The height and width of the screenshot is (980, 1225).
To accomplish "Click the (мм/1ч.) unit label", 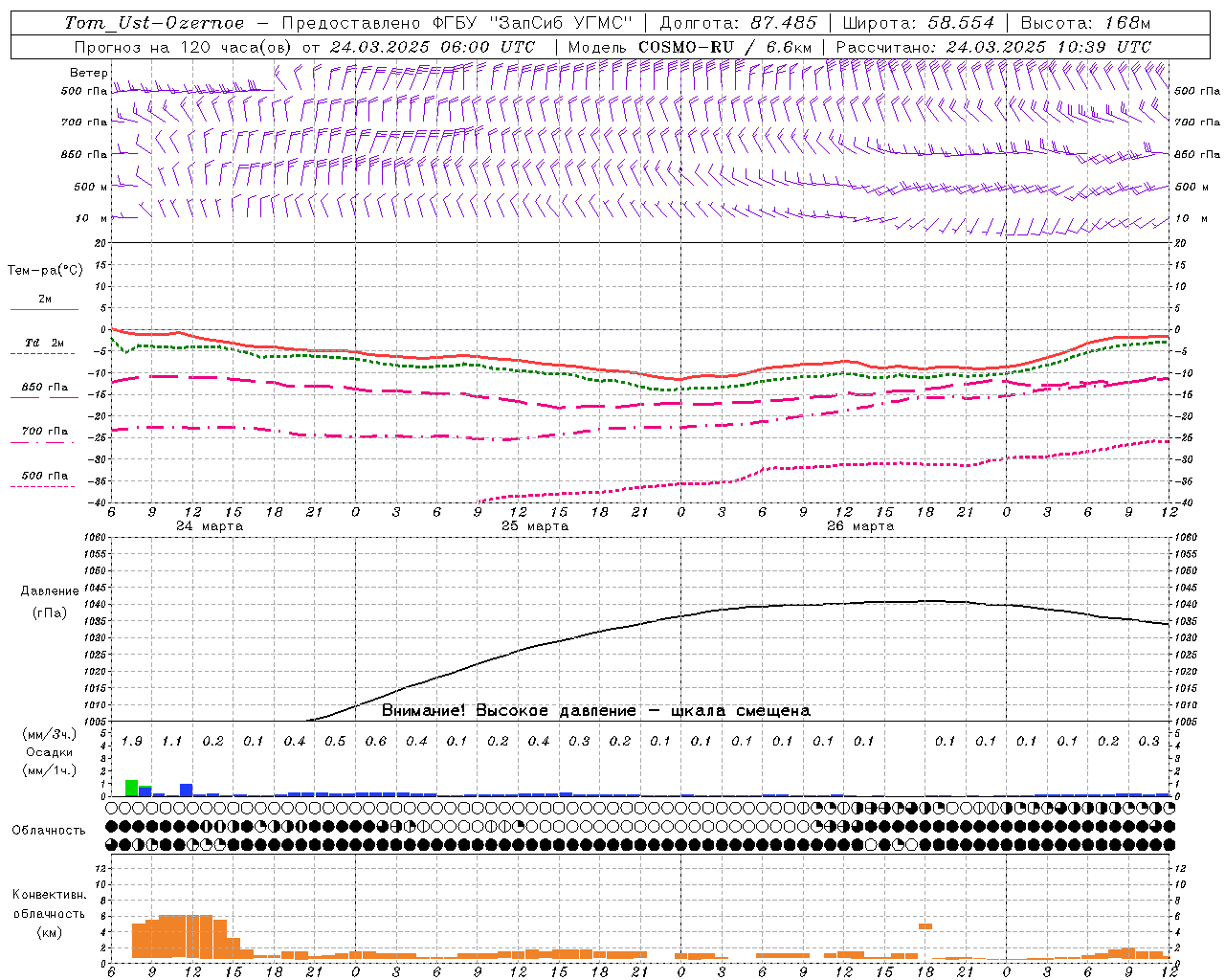I will coord(48,770).
